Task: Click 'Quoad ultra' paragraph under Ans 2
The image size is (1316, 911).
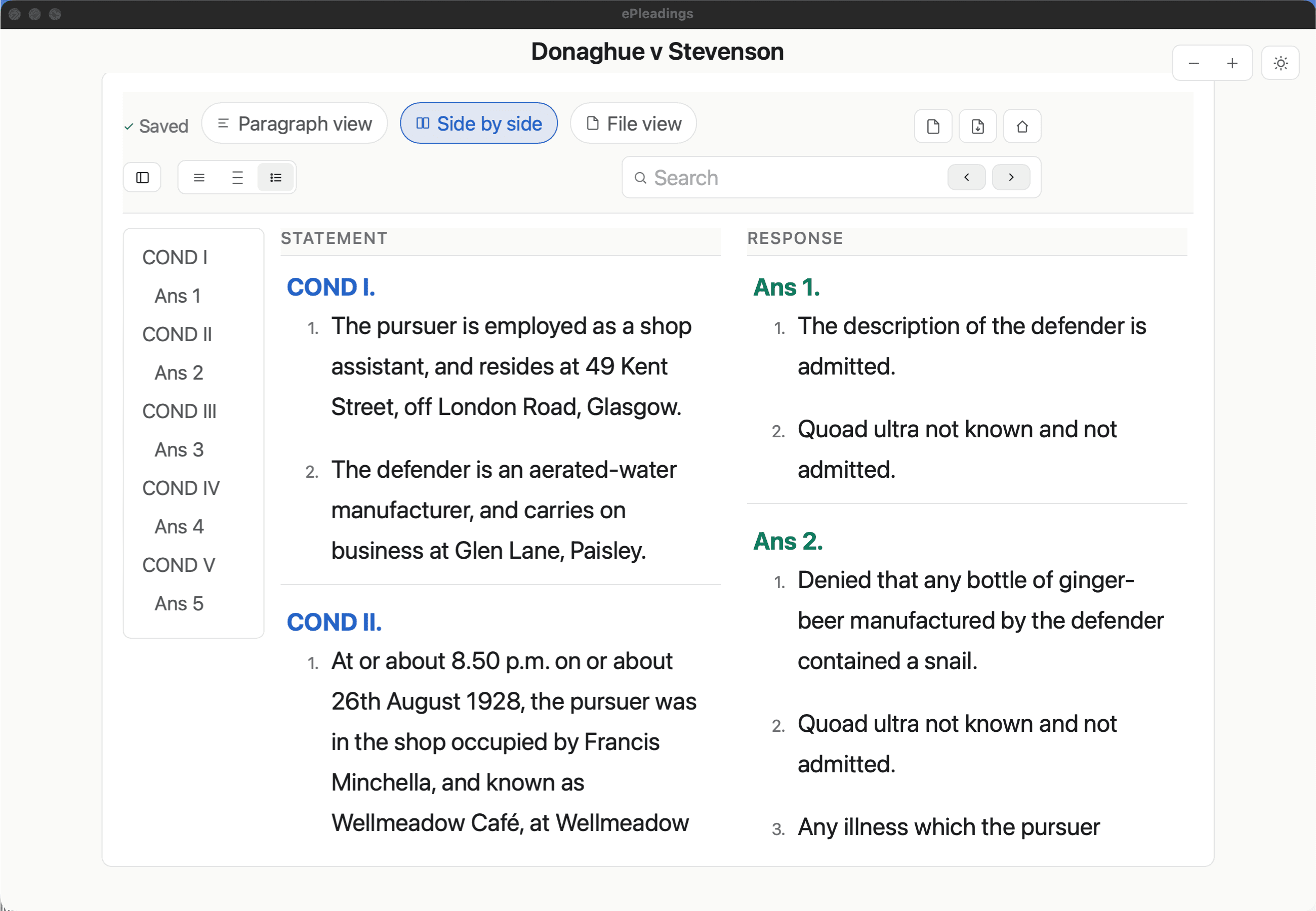Action: click(x=957, y=744)
